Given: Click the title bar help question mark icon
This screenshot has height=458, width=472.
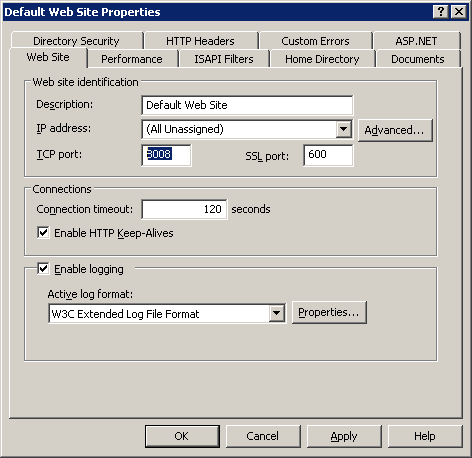Looking at the screenshot, I should (x=441, y=12).
